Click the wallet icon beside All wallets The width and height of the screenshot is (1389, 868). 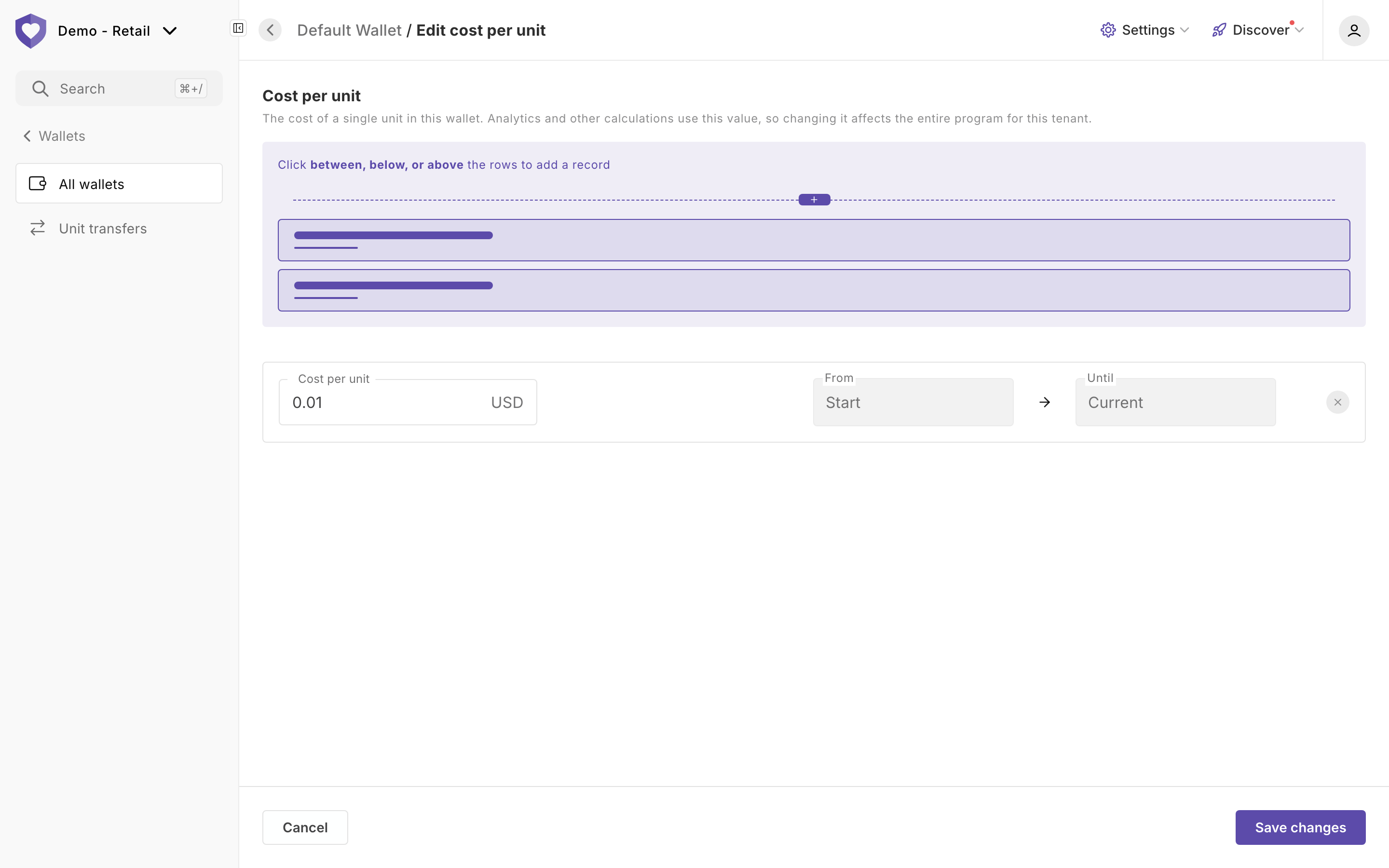click(x=38, y=184)
